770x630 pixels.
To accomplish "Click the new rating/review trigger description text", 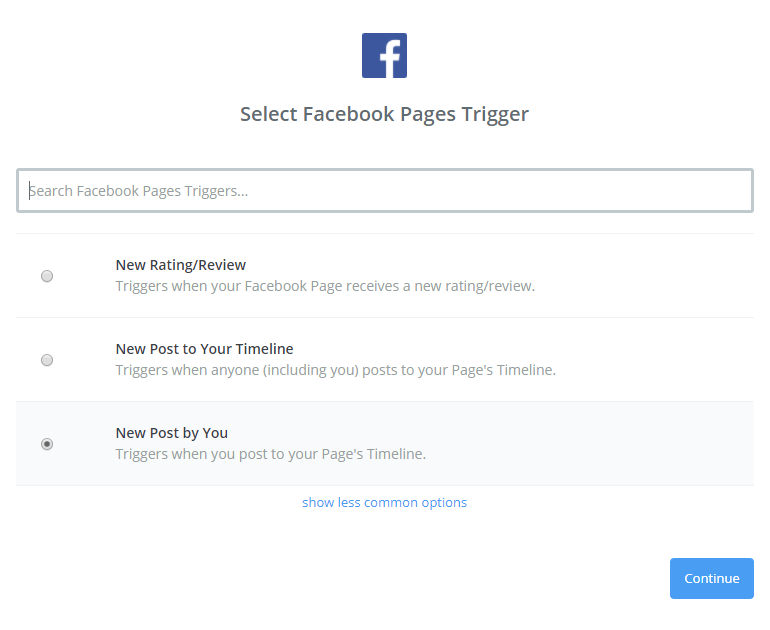I will [325, 286].
